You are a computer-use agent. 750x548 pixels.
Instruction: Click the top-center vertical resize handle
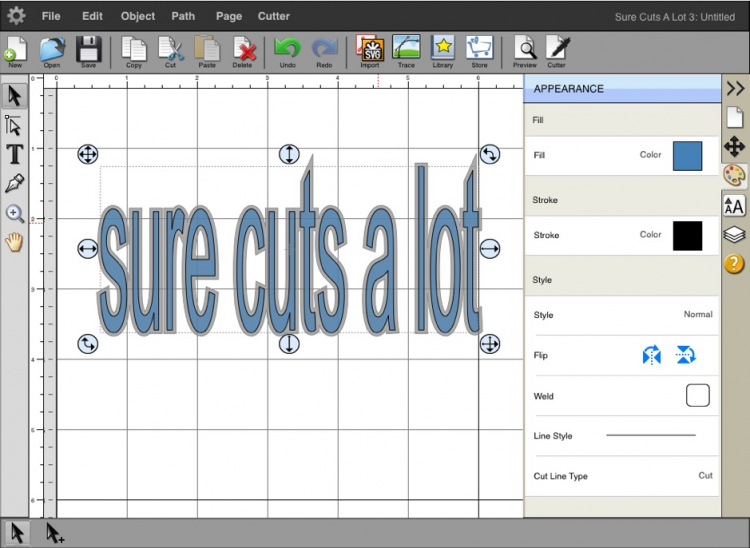[x=289, y=154]
